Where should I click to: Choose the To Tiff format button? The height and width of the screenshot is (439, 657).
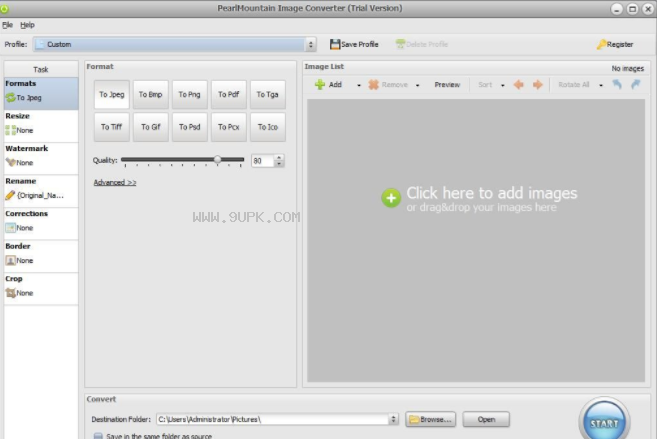[112, 127]
